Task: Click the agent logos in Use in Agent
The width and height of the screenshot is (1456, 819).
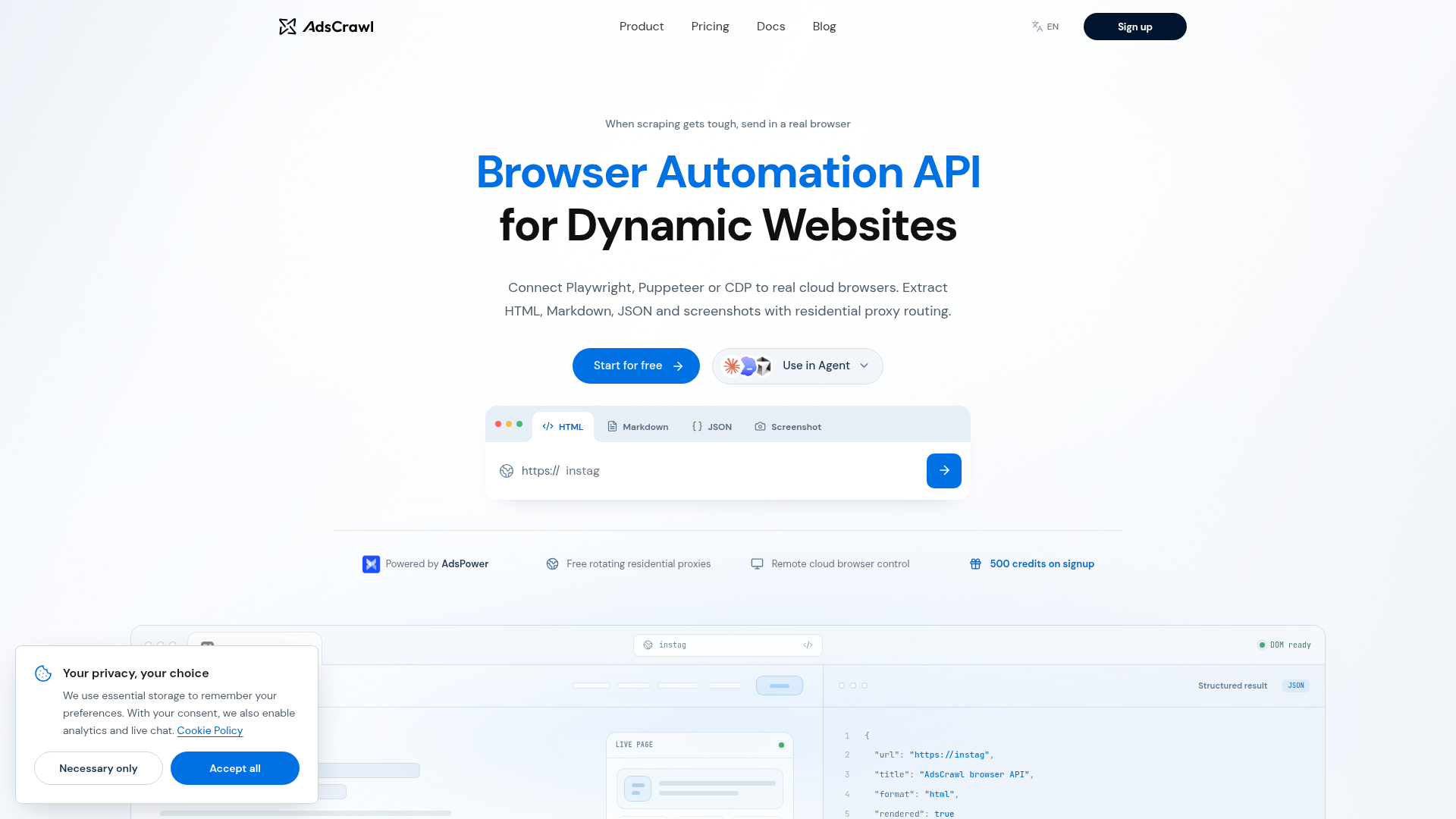Action: click(747, 366)
